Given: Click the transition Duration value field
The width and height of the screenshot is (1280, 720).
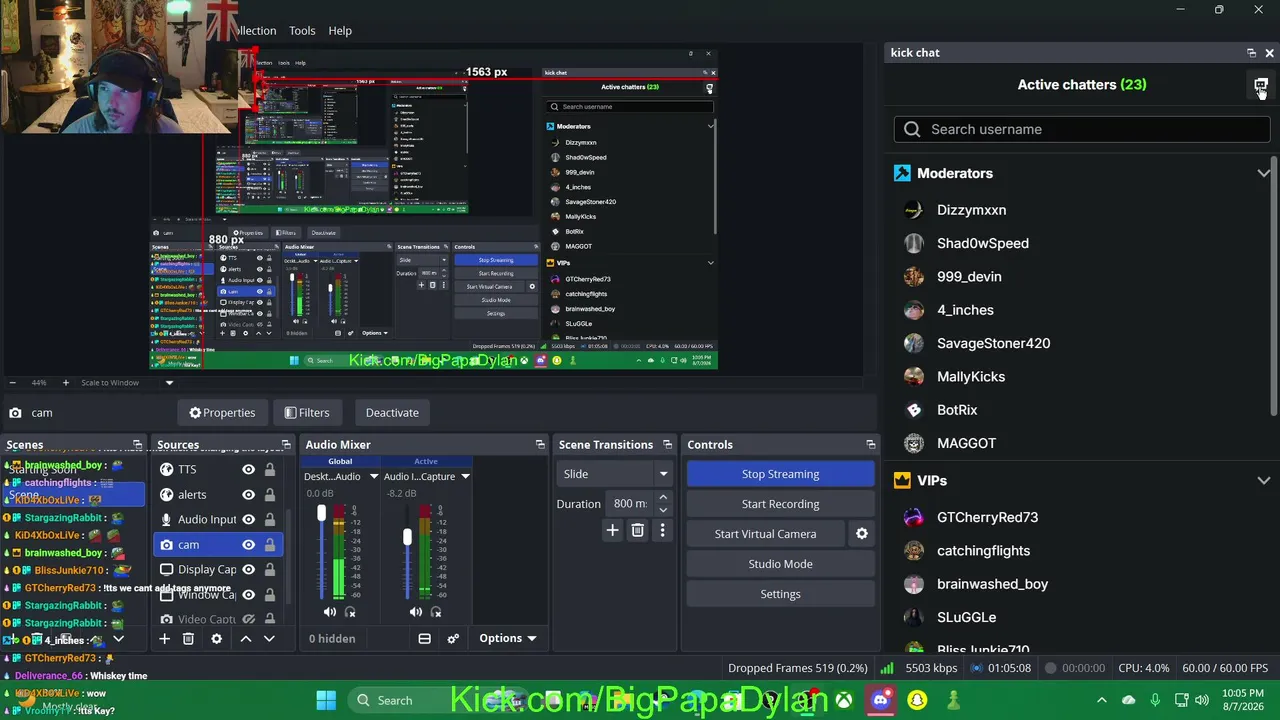Looking at the screenshot, I should (630, 504).
